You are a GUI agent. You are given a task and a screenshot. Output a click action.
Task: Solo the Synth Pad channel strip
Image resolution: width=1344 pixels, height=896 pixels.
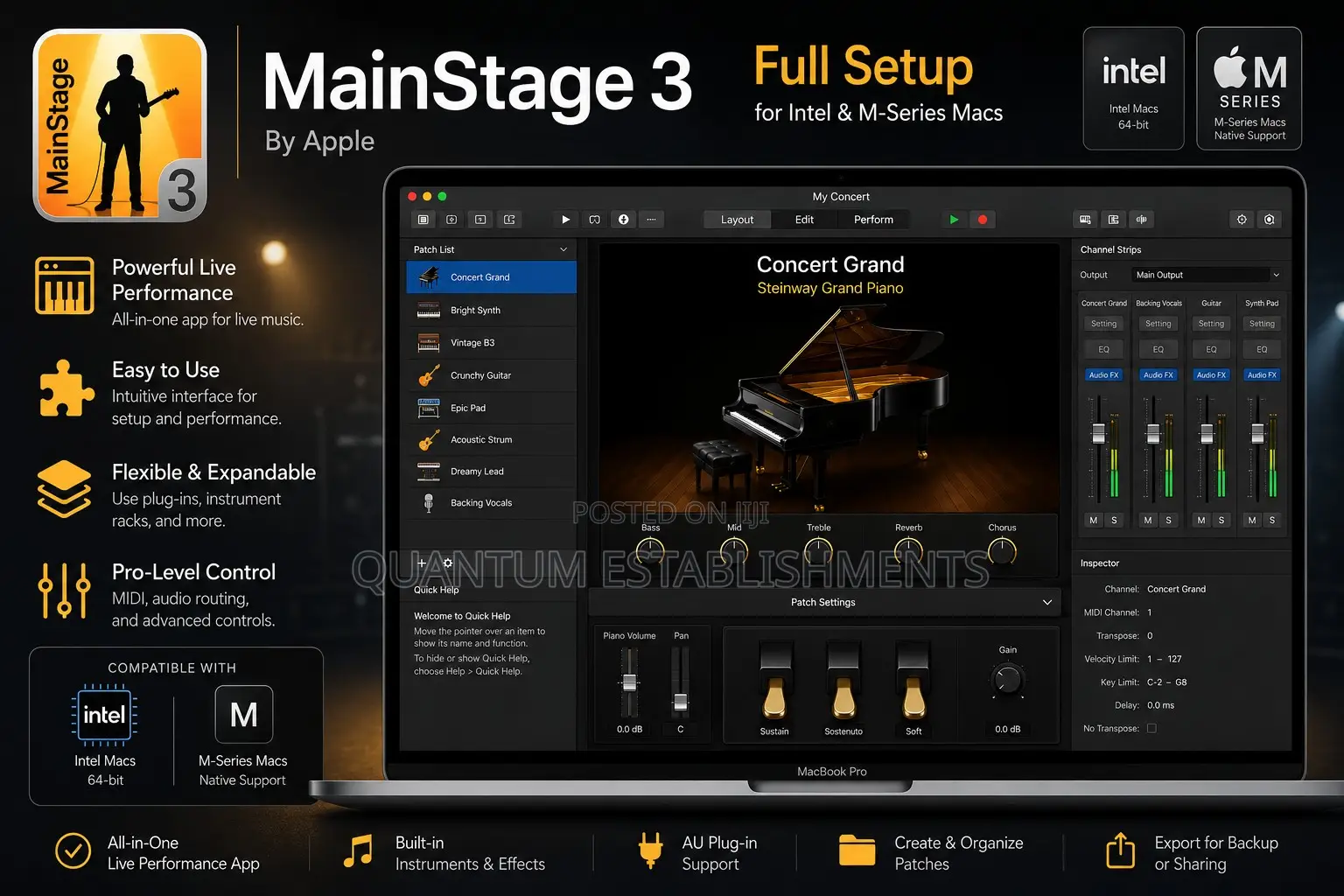pyautogui.click(x=1272, y=521)
